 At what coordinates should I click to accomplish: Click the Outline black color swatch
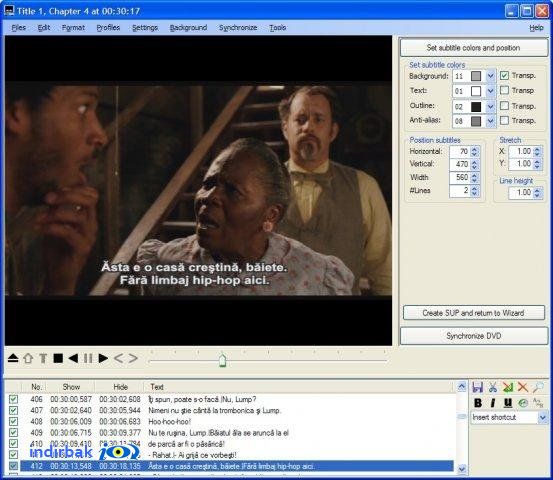point(476,106)
